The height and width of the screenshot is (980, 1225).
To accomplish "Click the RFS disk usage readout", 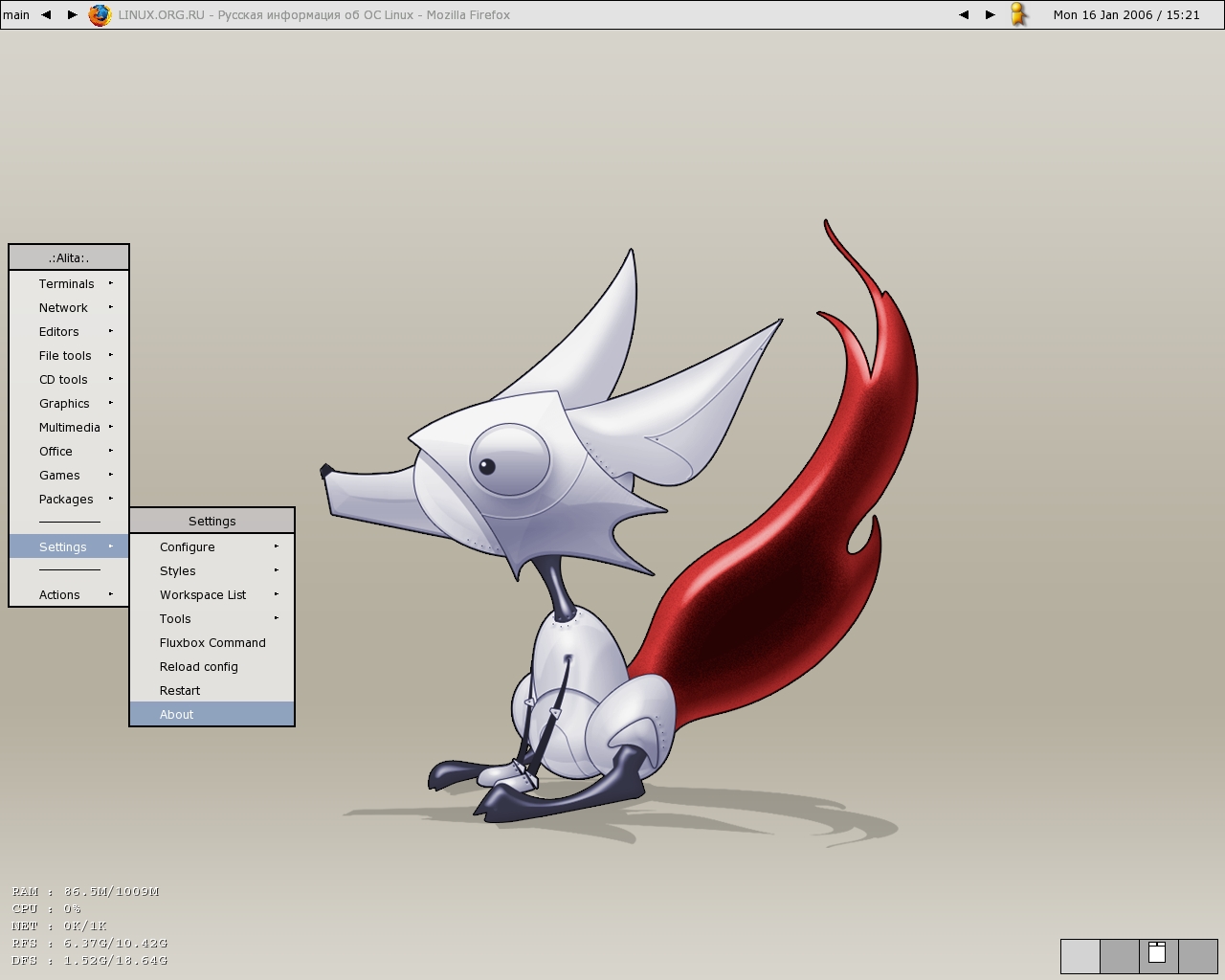I will [90, 943].
